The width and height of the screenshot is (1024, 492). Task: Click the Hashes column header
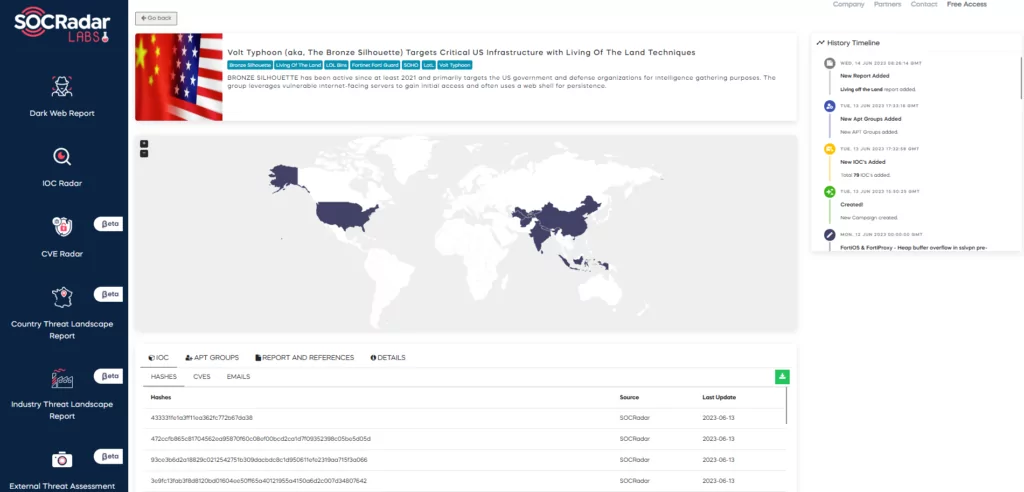[161, 397]
